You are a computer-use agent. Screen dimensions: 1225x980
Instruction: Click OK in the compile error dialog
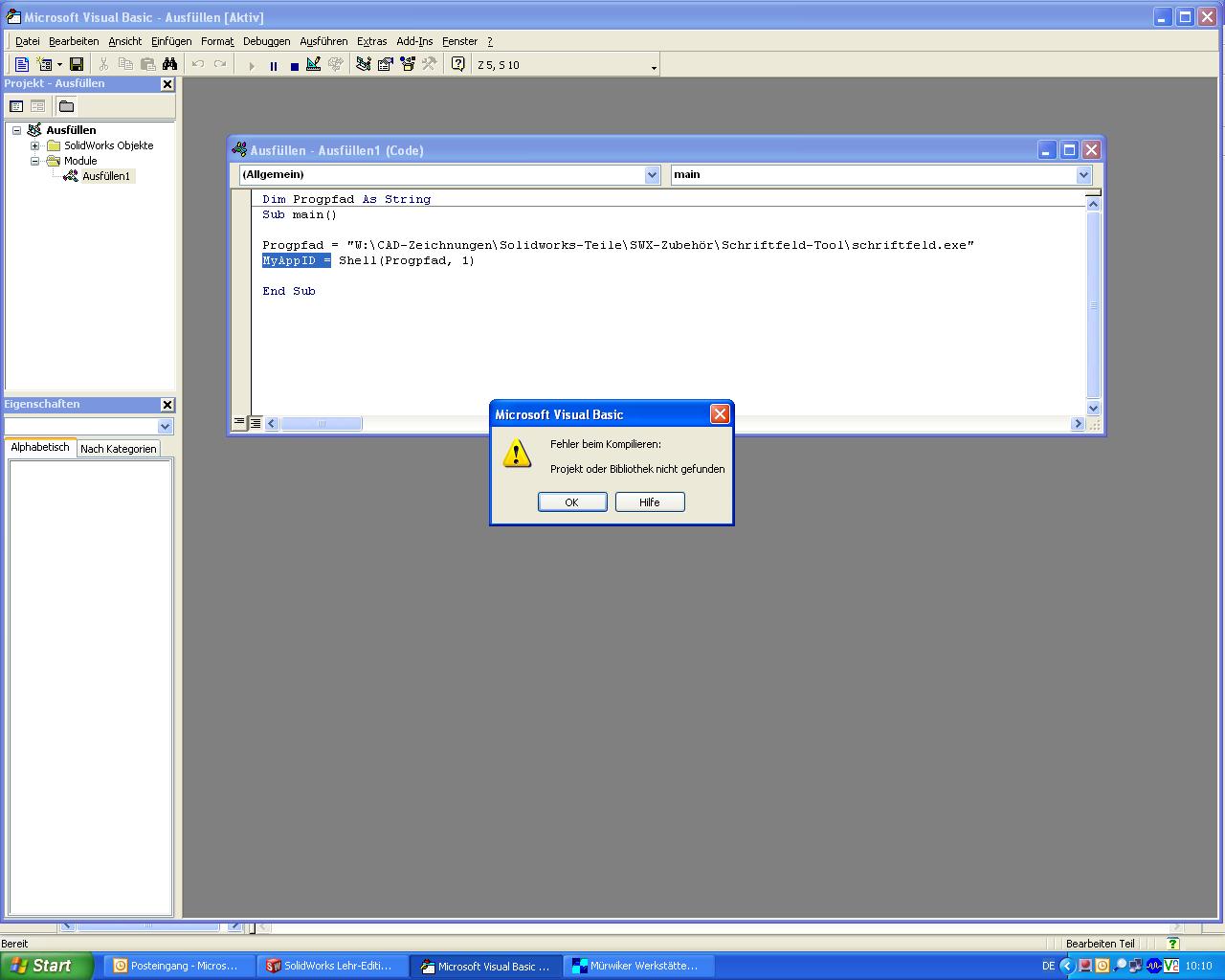[x=572, y=502]
